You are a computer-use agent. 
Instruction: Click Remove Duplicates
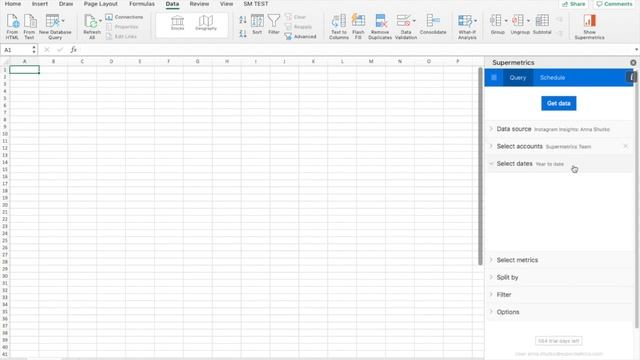(x=380, y=26)
